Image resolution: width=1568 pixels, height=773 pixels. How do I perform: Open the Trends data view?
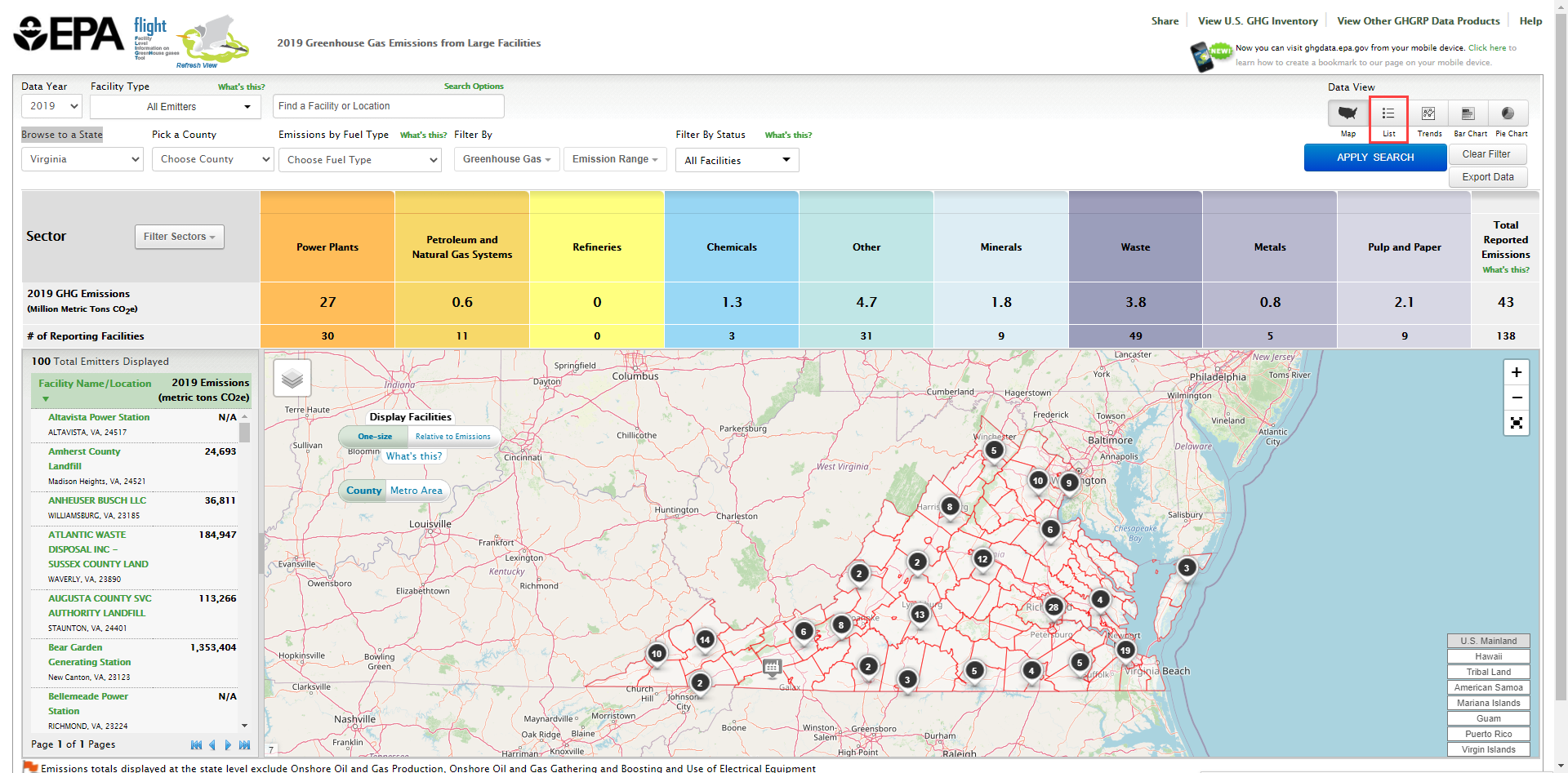pos(1428,113)
